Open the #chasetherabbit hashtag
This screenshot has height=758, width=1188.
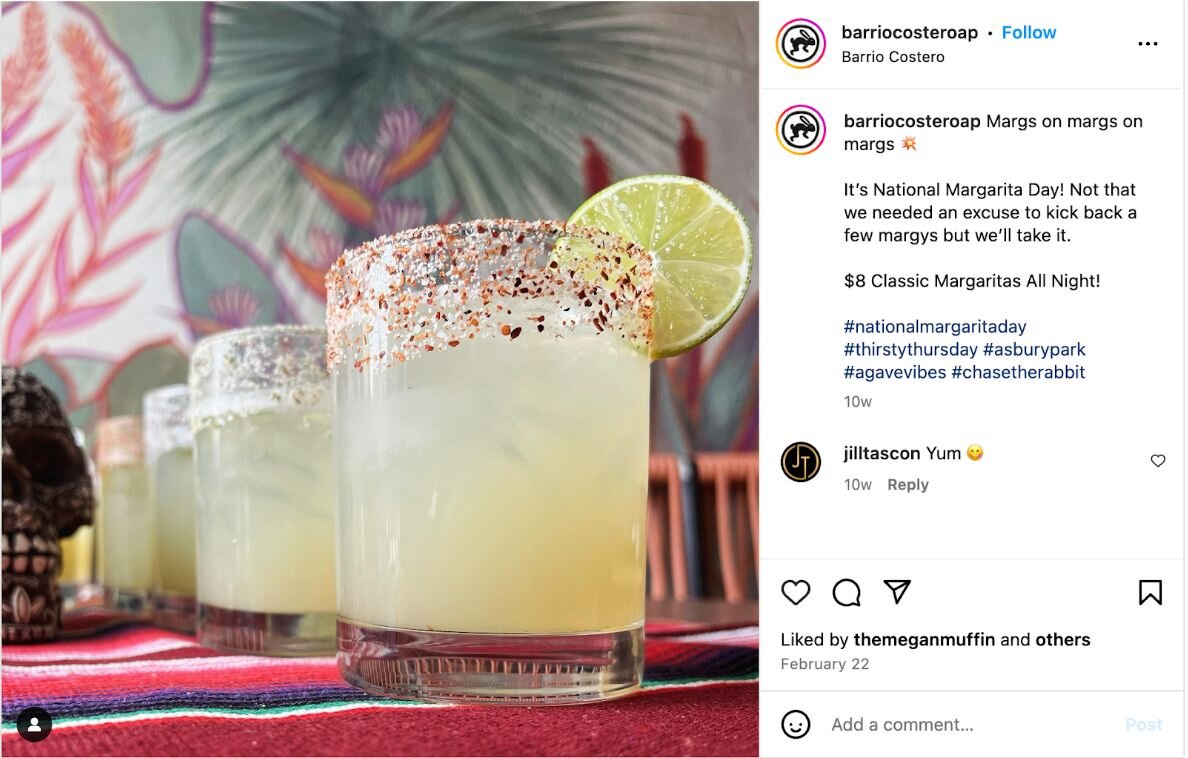(x=1018, y=372)
